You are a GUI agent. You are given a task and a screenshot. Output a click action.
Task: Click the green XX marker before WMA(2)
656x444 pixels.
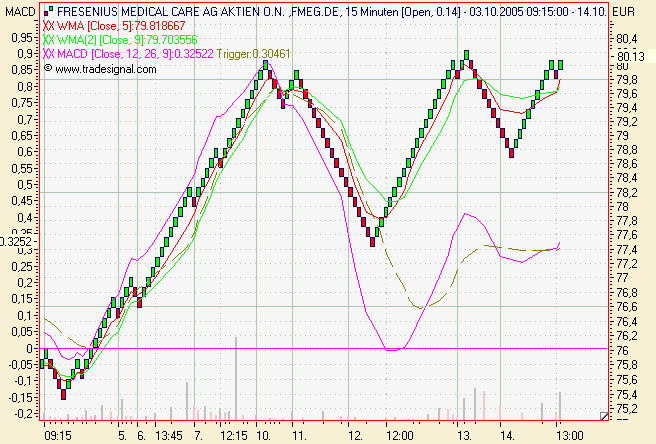(49, 40)
